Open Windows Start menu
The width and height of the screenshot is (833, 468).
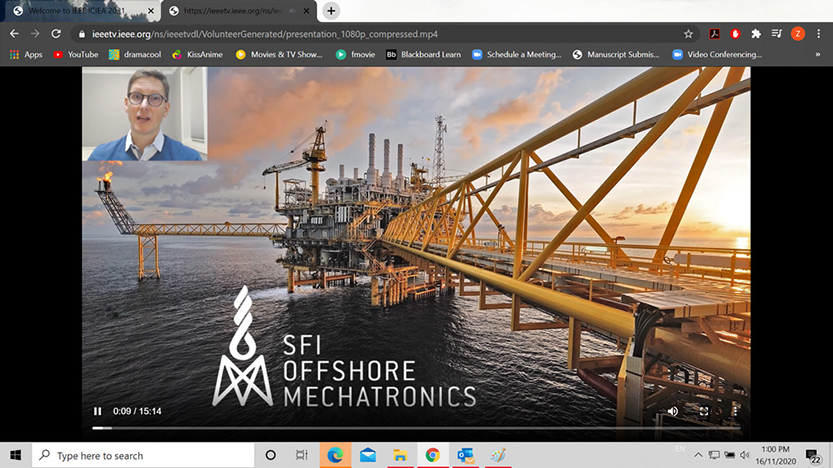[x=15, y=455]
